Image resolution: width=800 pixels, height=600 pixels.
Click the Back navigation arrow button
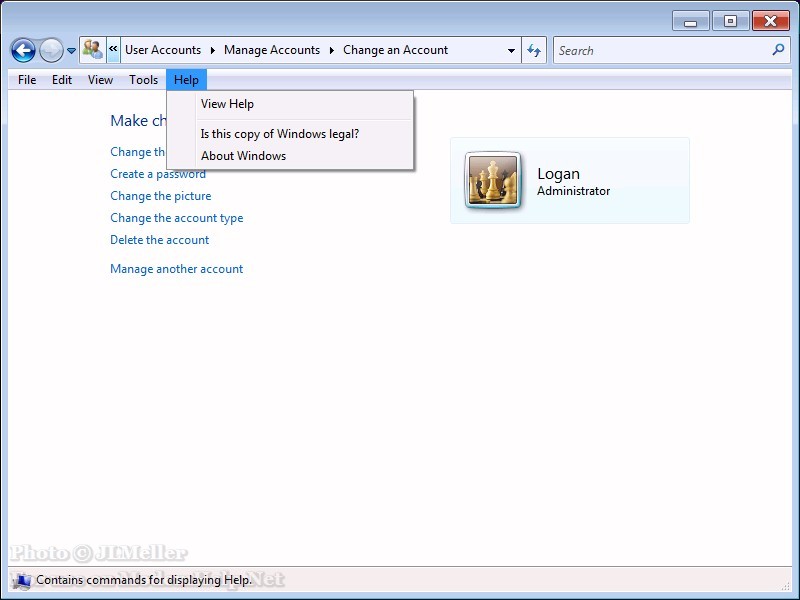[x=23, y=50]
